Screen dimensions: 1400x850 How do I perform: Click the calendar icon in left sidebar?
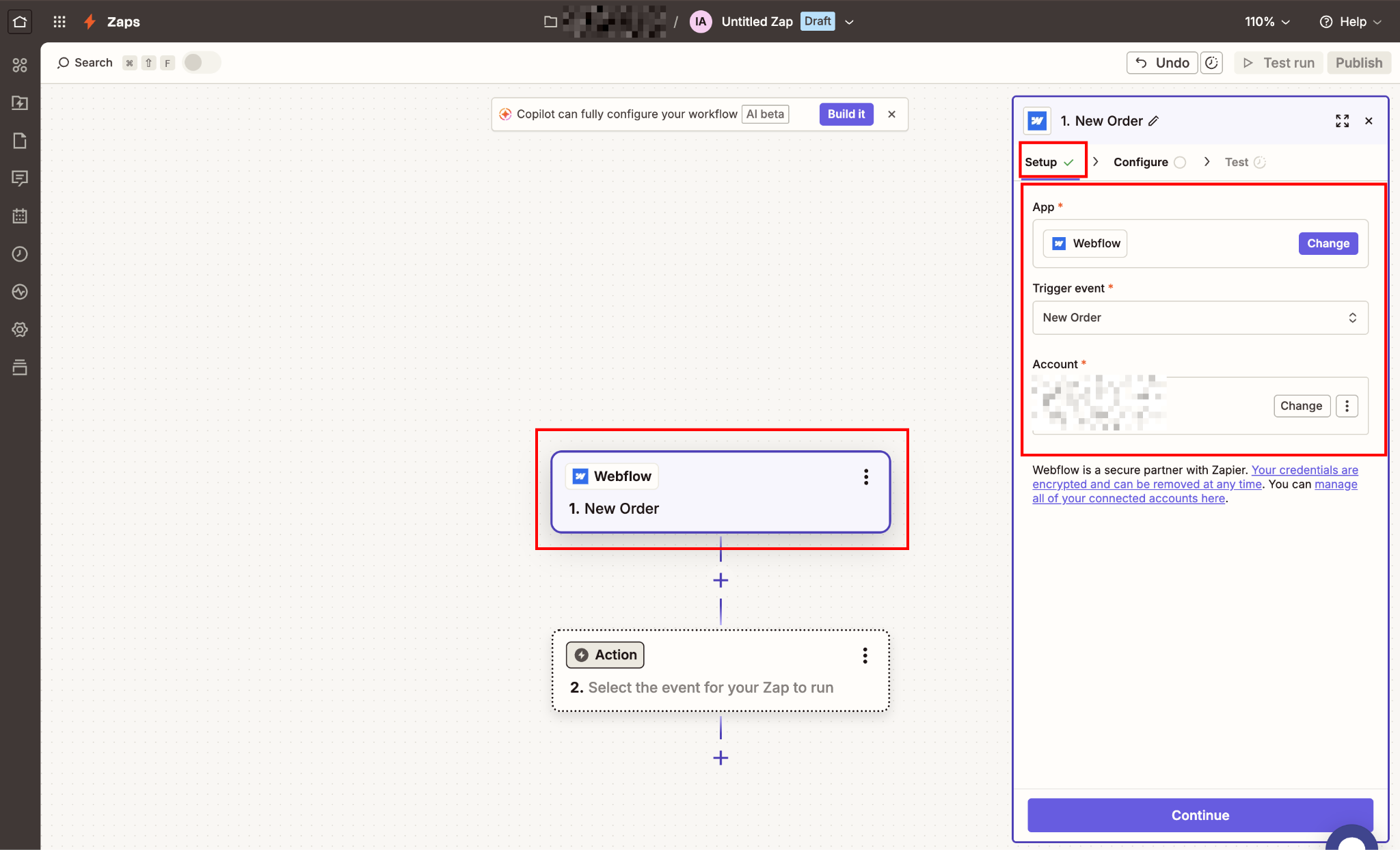[x=20, y=216]
